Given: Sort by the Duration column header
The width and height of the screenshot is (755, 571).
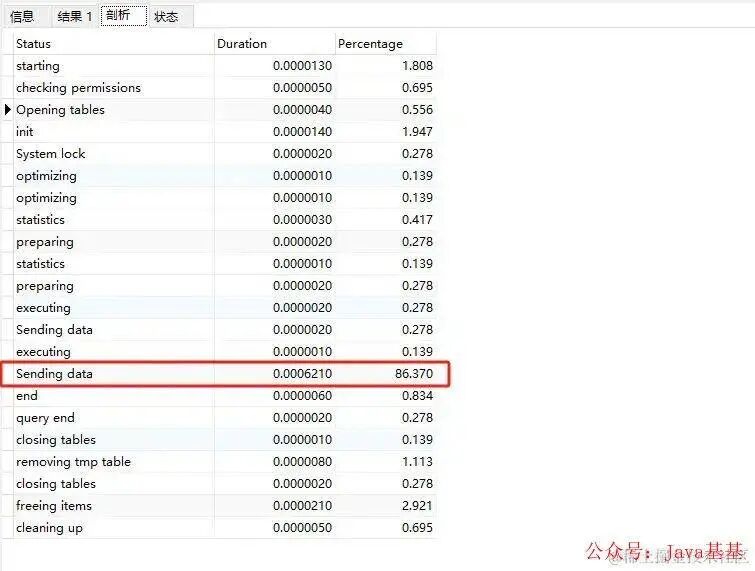Looking at the screenshot, I should coord(274,44).
